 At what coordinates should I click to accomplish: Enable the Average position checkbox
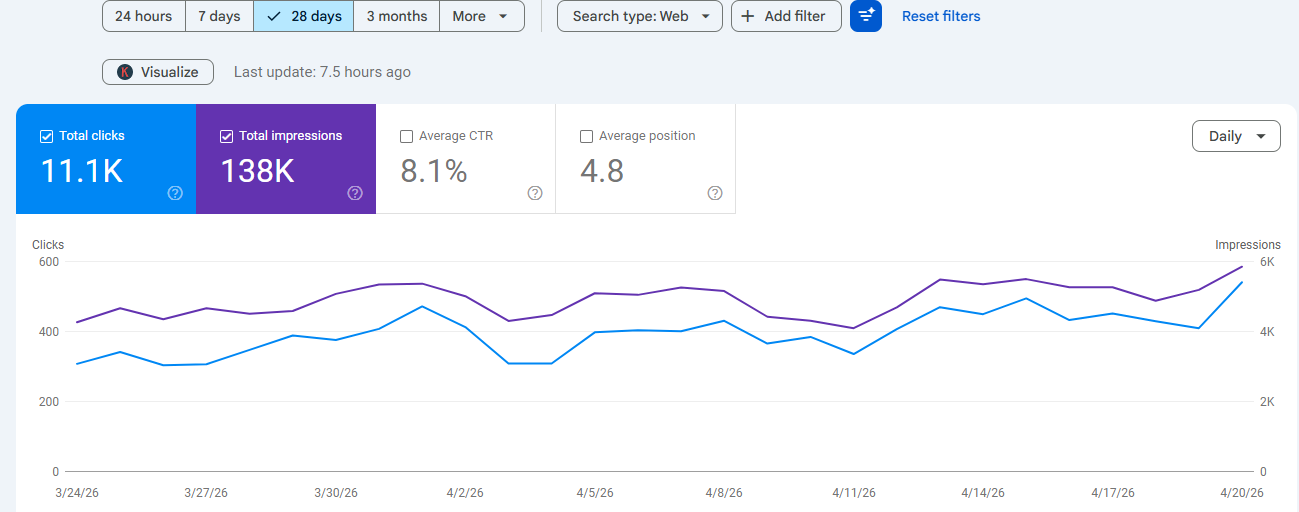586,136
